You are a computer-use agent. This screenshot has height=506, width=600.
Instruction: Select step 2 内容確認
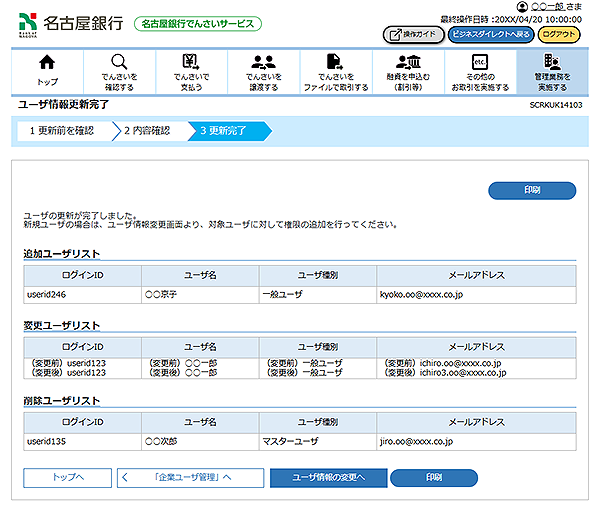click(x=148, y=130)
